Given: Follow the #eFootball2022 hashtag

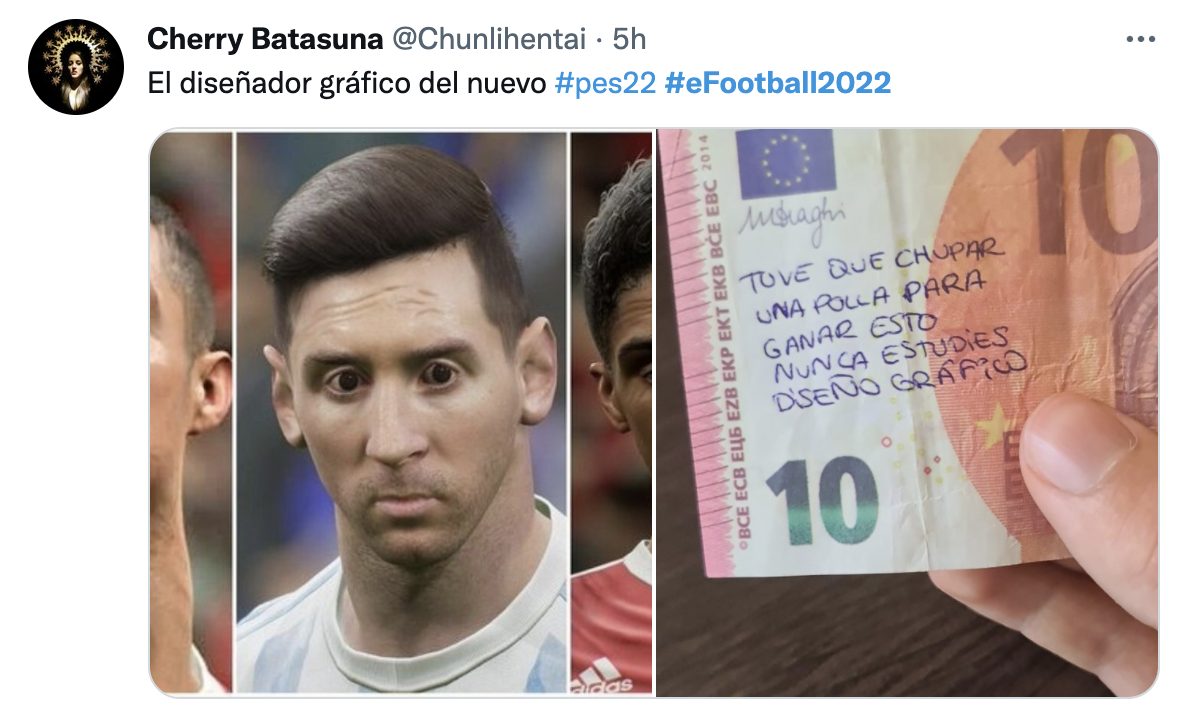Looking at the screenshot, I should [778, 83].
